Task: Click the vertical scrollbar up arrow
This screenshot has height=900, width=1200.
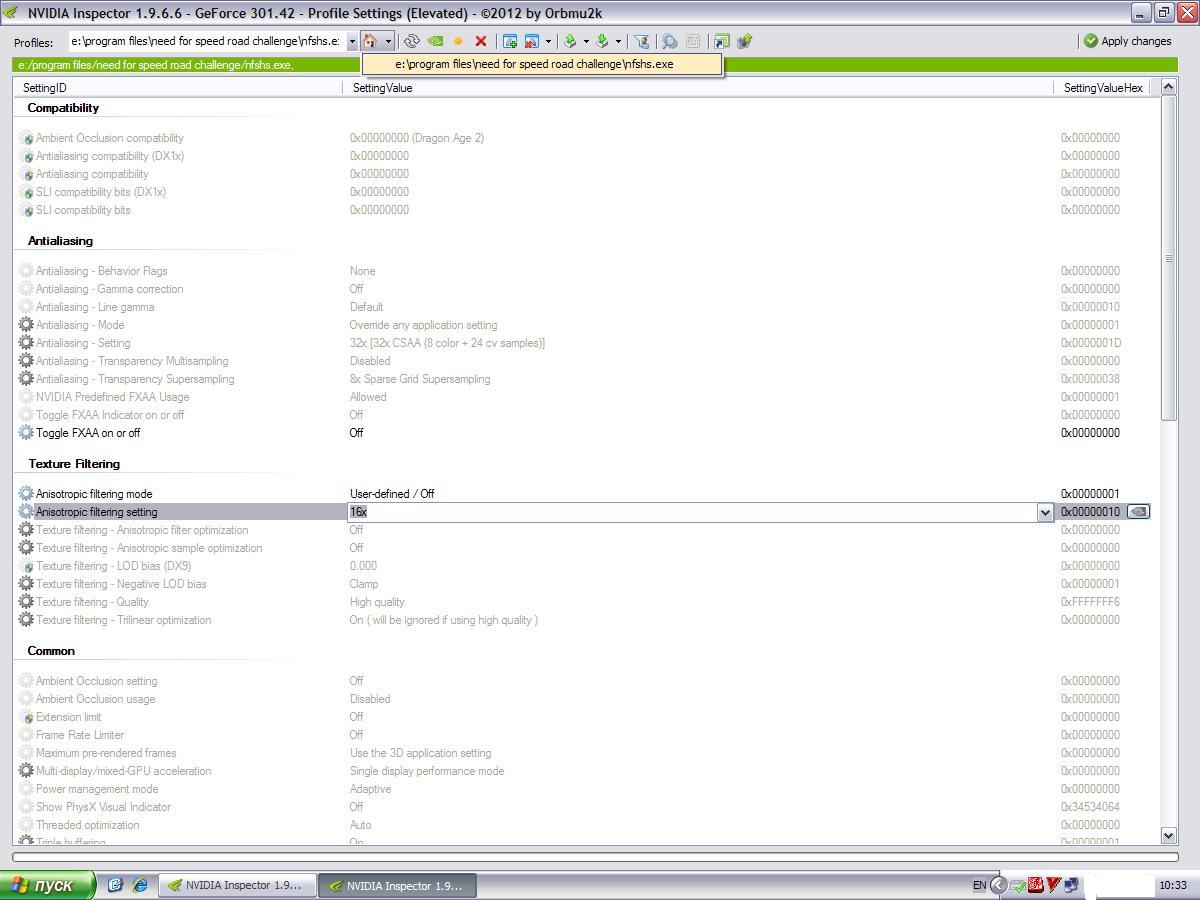Action: click(1169, 88)
